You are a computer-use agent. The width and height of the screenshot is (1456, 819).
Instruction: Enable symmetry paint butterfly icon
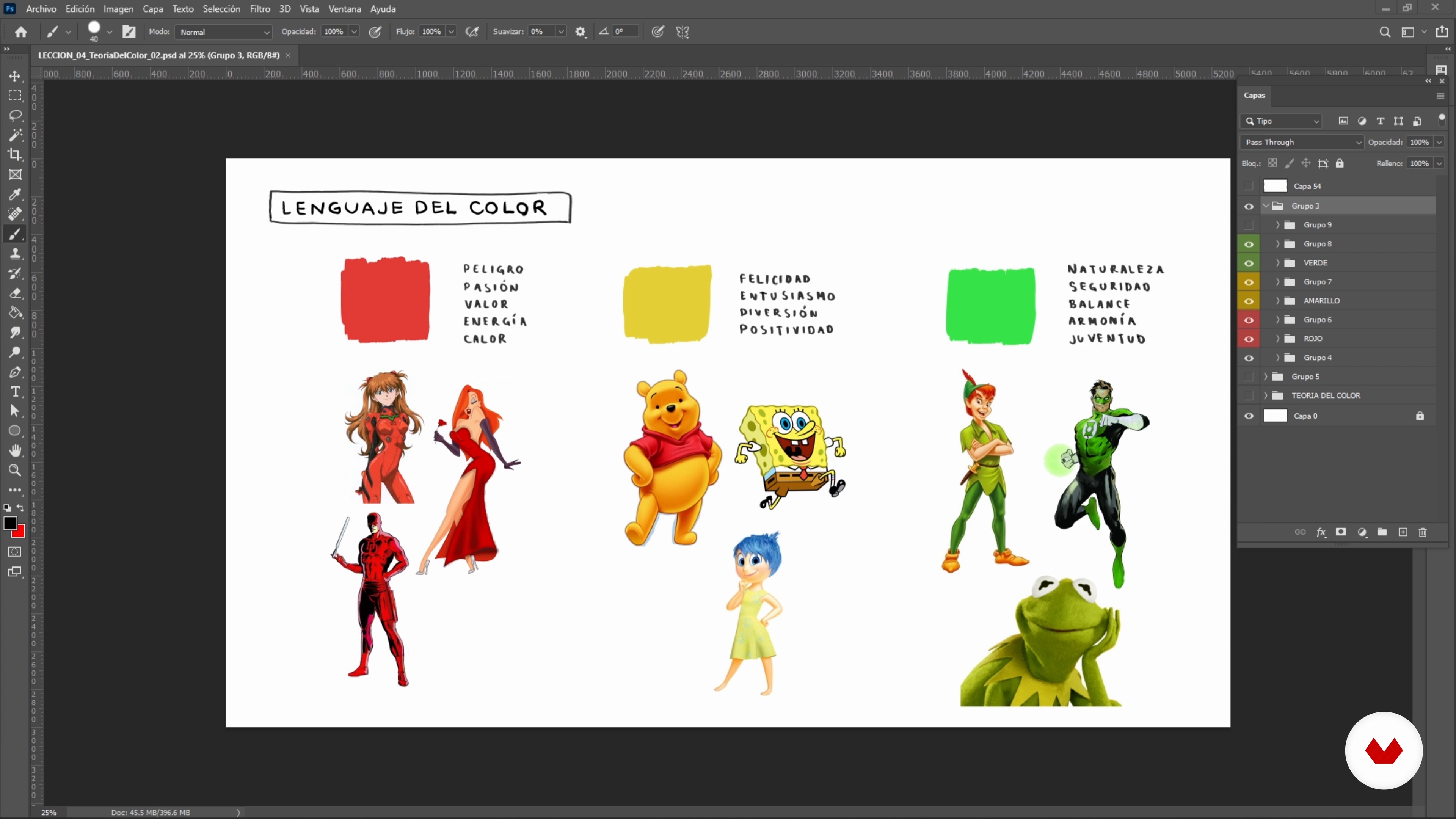tap(682, 31)
